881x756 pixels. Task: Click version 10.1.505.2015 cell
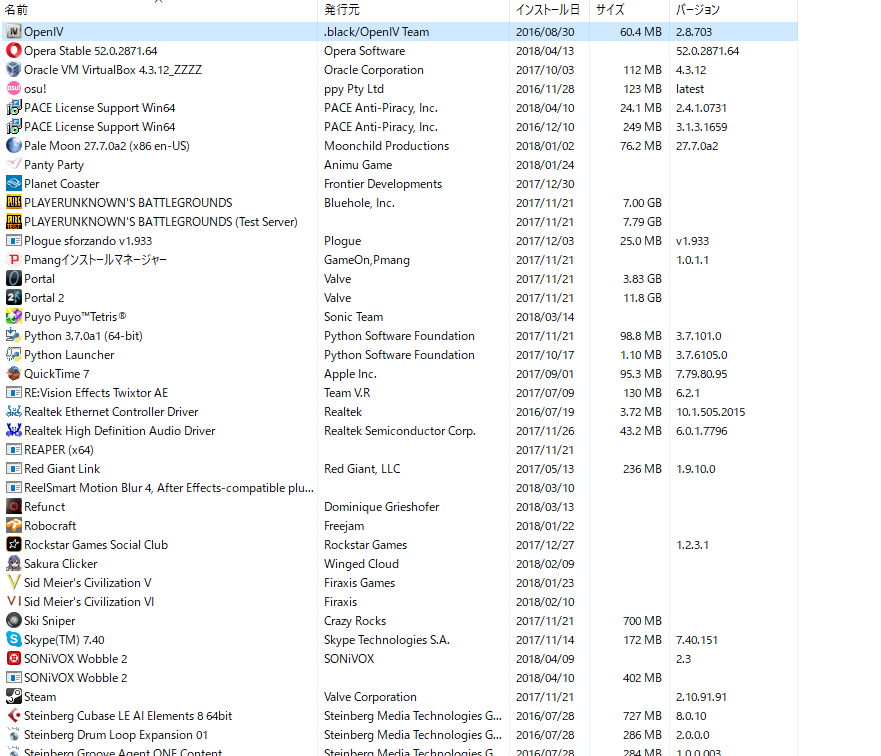click(x=711, y=412)
